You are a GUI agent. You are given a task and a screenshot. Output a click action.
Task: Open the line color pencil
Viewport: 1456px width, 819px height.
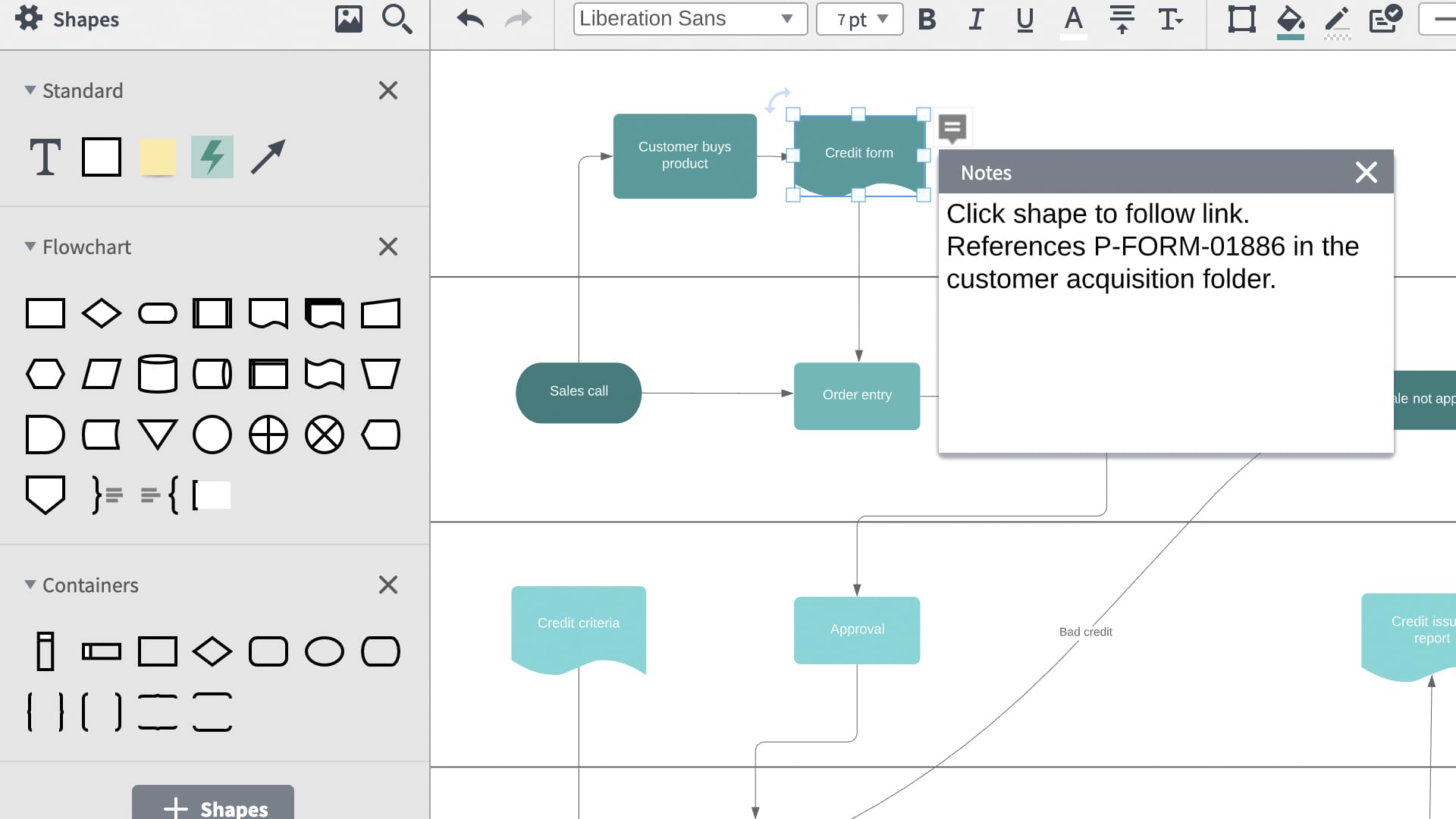1337,21
